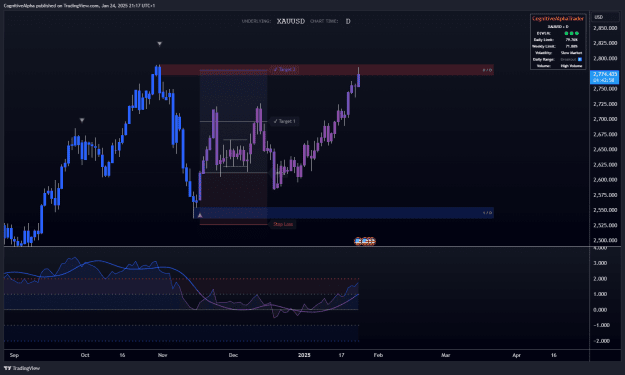Image resolution: width=625 pixels, height=375 pixels.
Task: Click the 2,800.000 price axis label
Action: click(605, 58)
